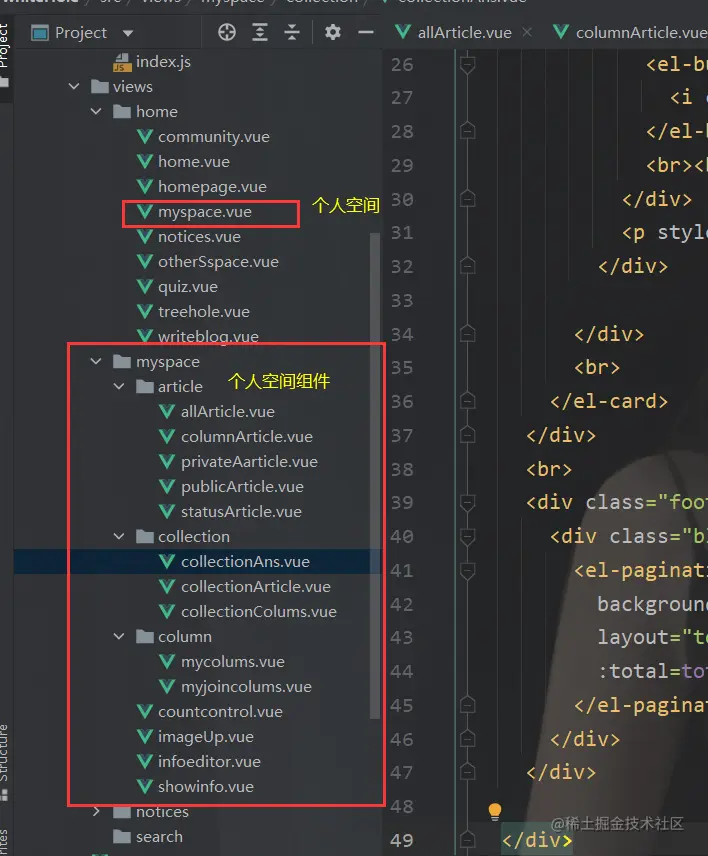The height and width of the screenshot is (856, 708).
Task: Click the project tree vertical scrollbar
Action: [x=374, y=475]
